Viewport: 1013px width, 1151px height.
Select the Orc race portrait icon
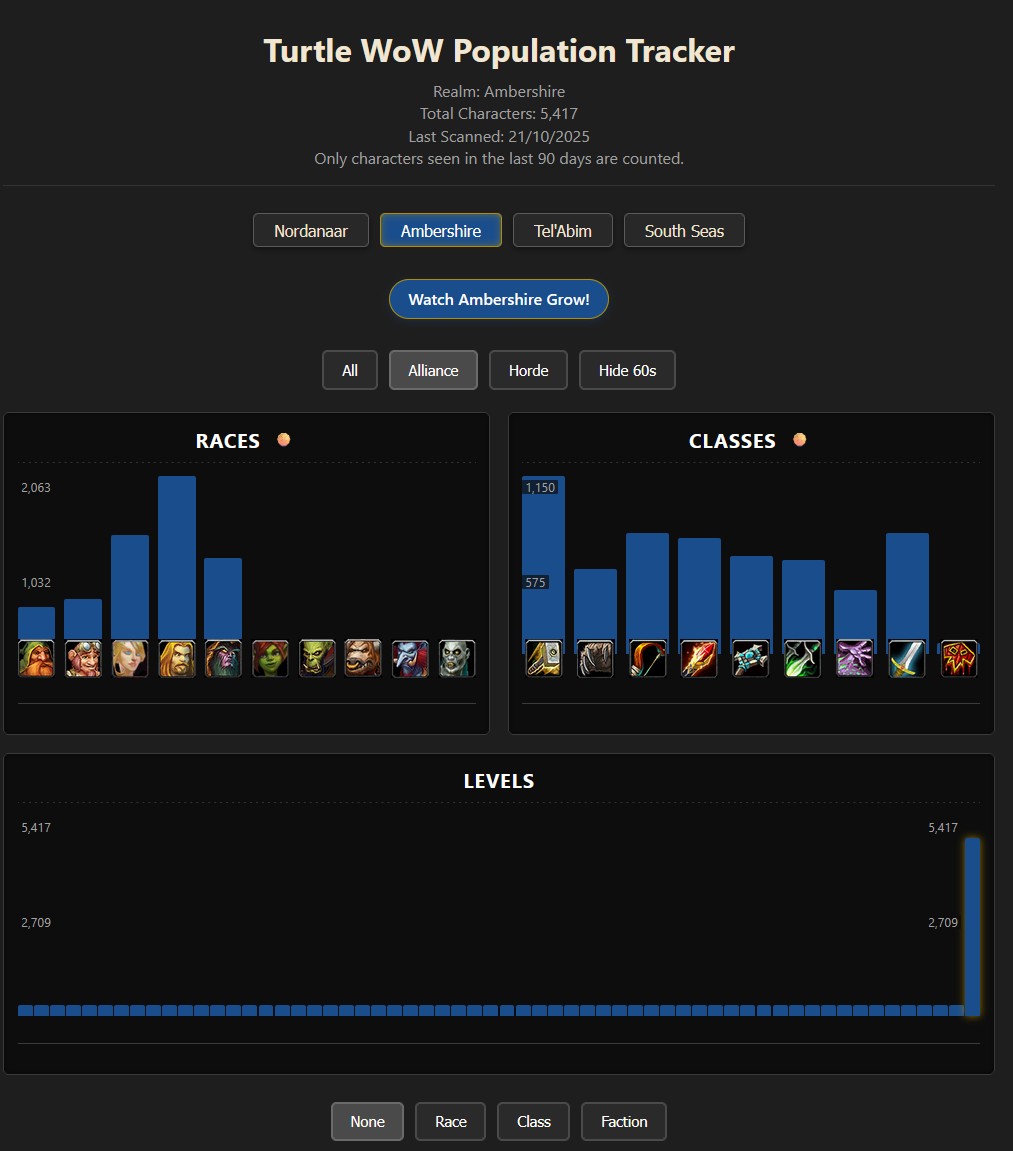coord(317,658)
